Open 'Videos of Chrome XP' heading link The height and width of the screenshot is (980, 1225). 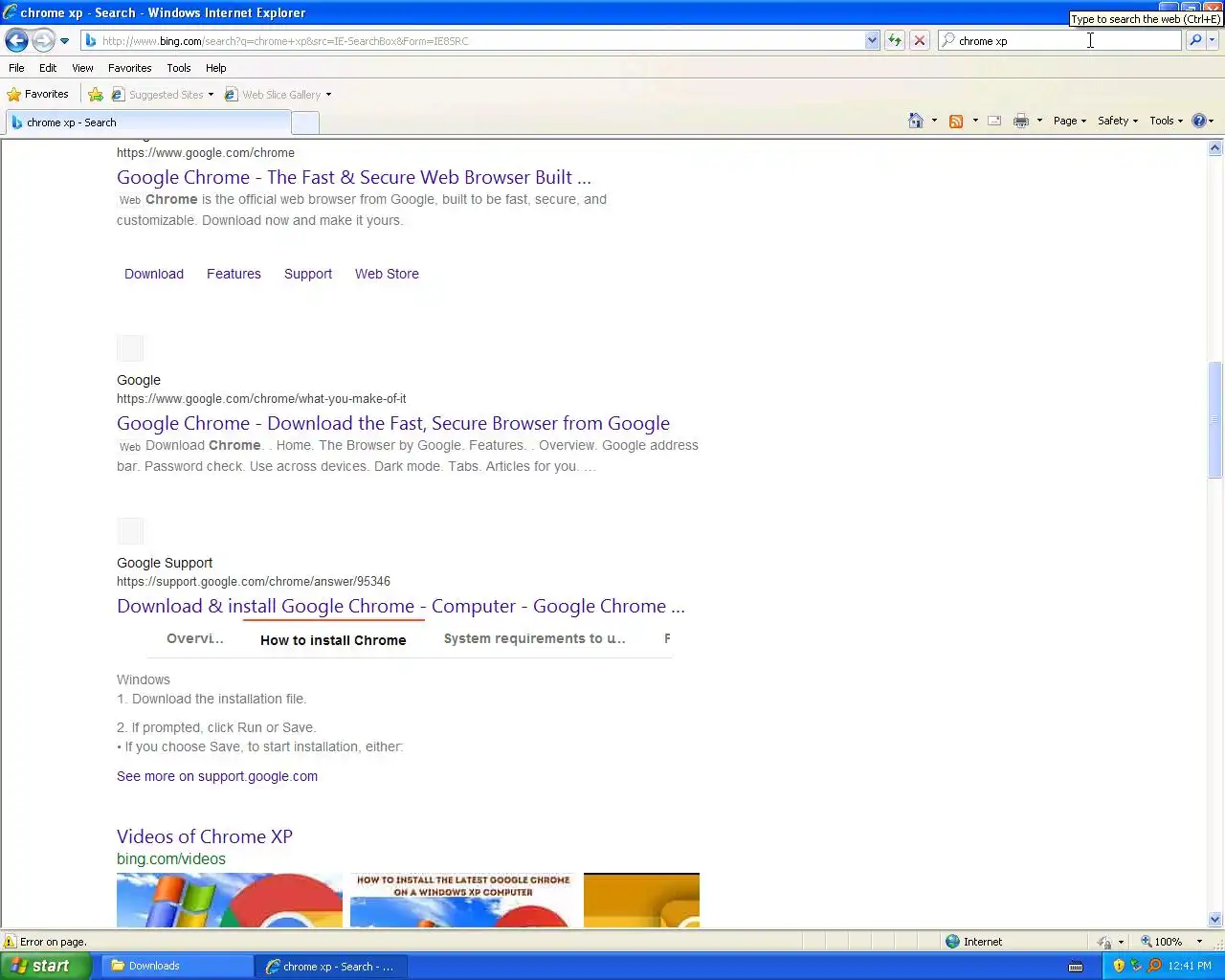[205, 836]
